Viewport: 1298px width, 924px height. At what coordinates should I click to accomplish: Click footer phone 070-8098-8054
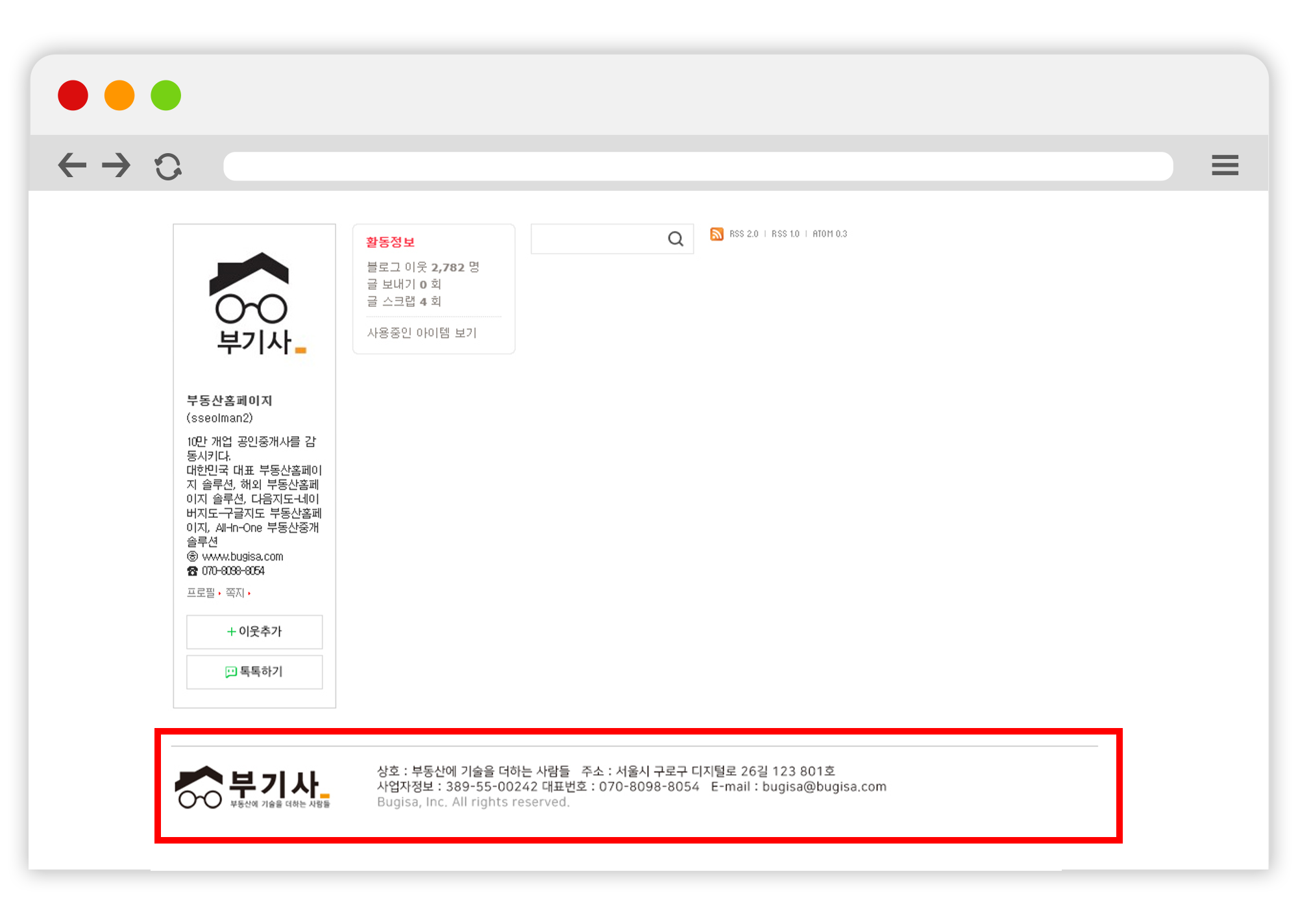click(649, 786)
